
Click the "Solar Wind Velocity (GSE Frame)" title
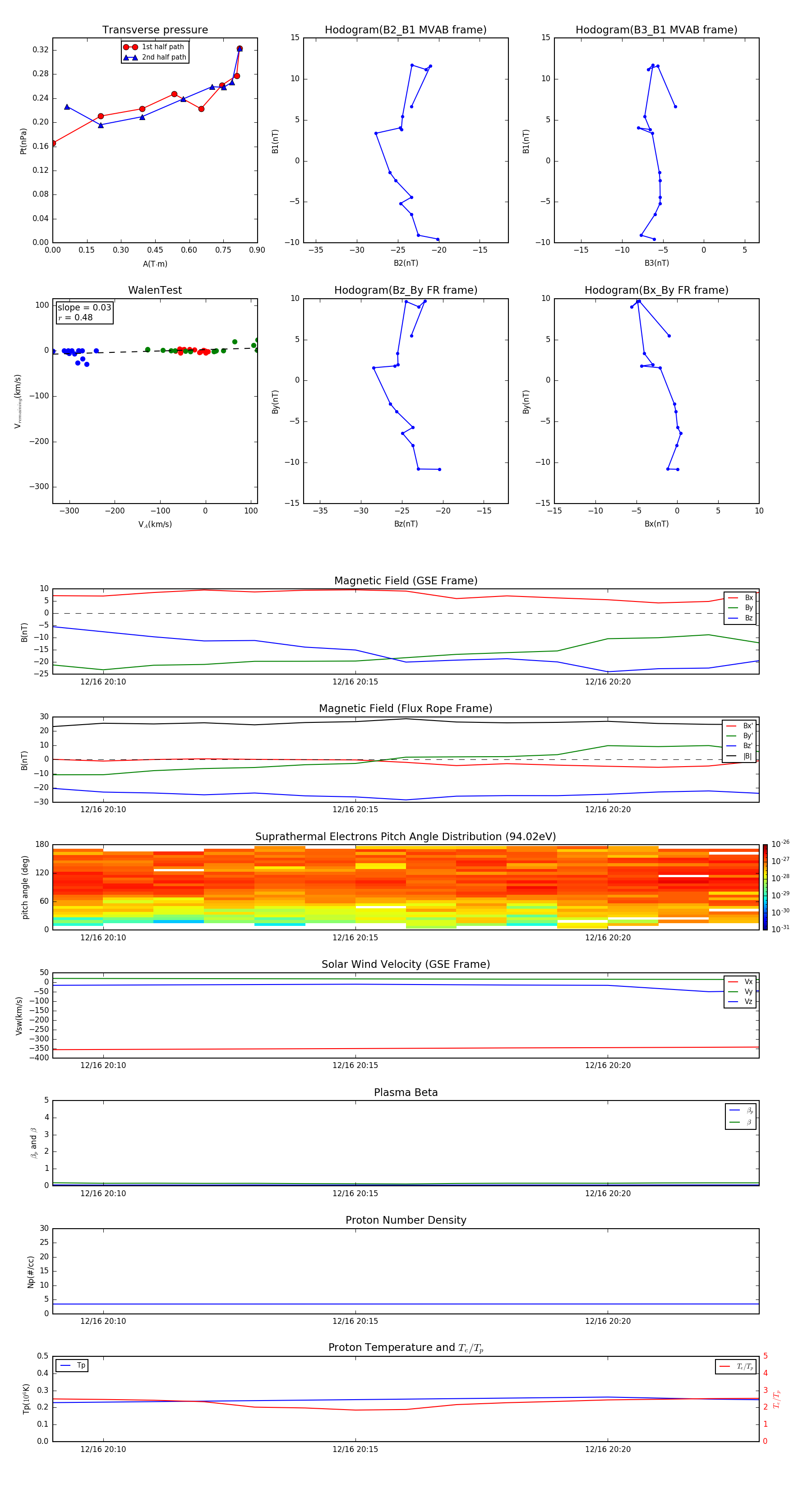click(x=406, y=964)
